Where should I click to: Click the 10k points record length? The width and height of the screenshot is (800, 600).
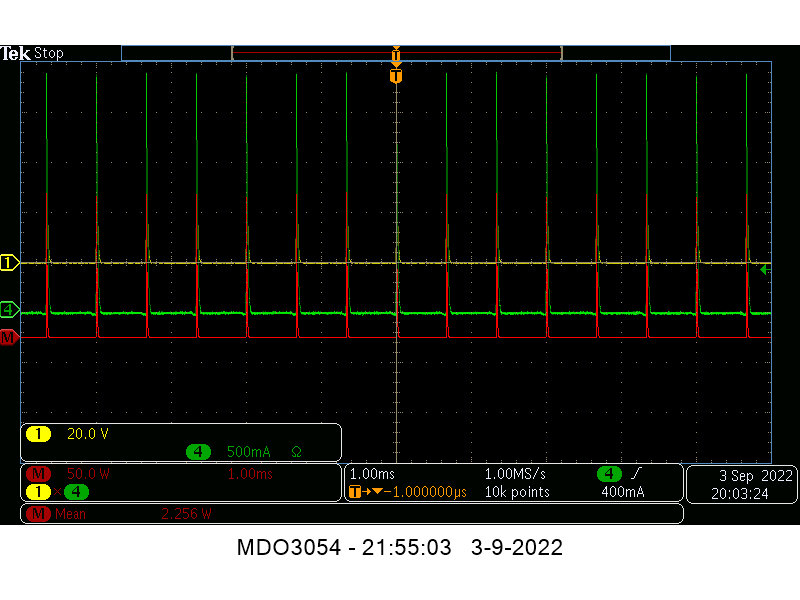516,492
